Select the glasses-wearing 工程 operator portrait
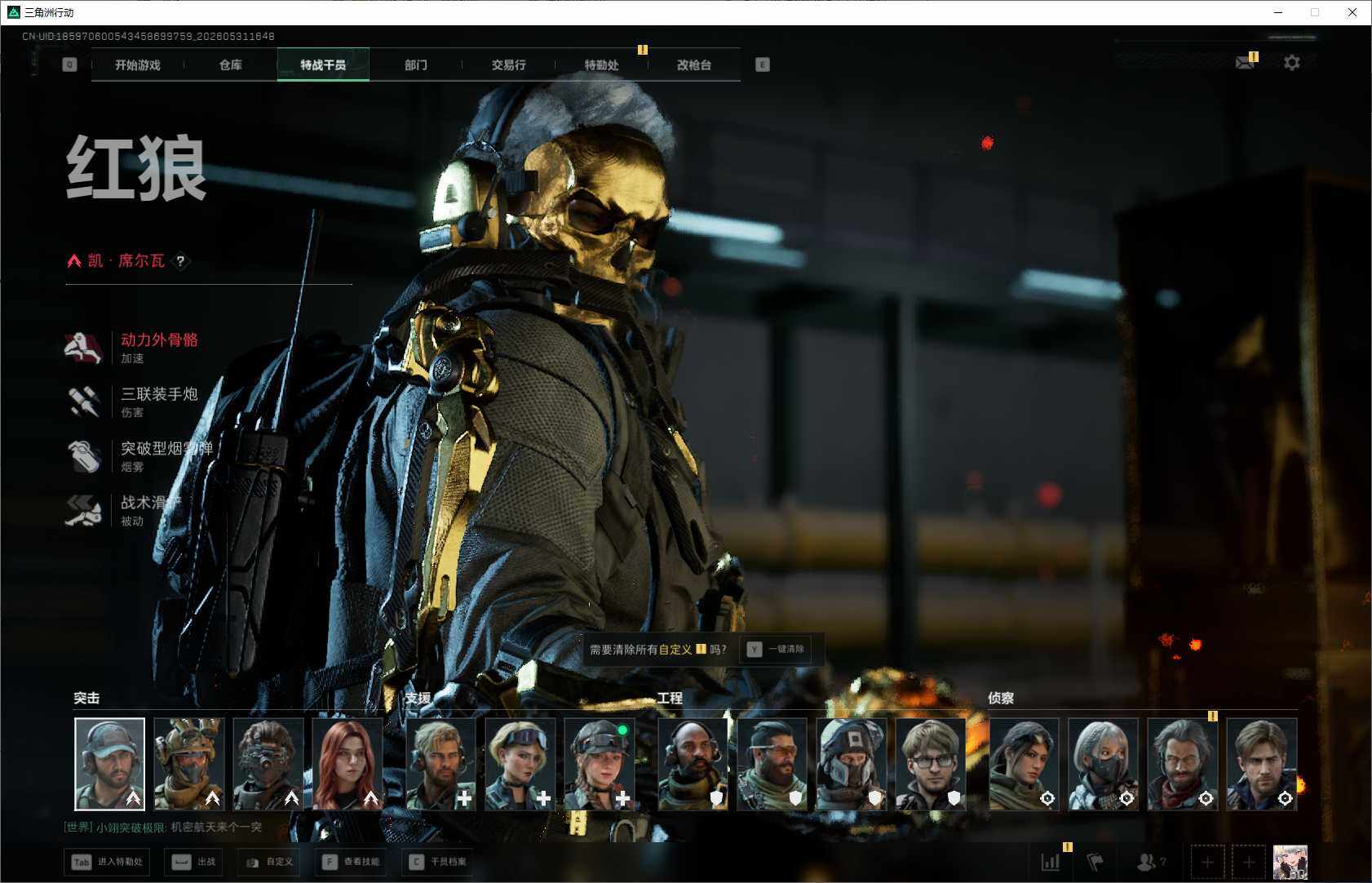The image size is (1372, 883). (x=931, y=764)
